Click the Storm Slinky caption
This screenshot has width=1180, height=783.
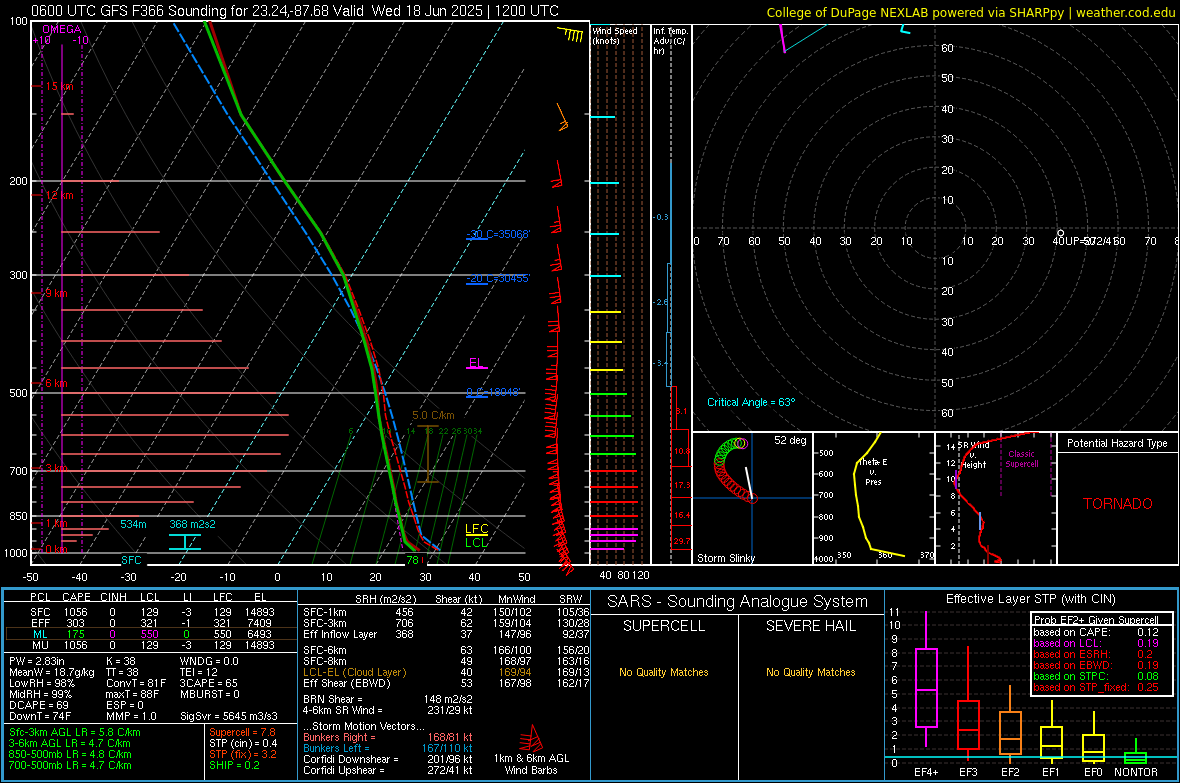click(x=725, y=558)
